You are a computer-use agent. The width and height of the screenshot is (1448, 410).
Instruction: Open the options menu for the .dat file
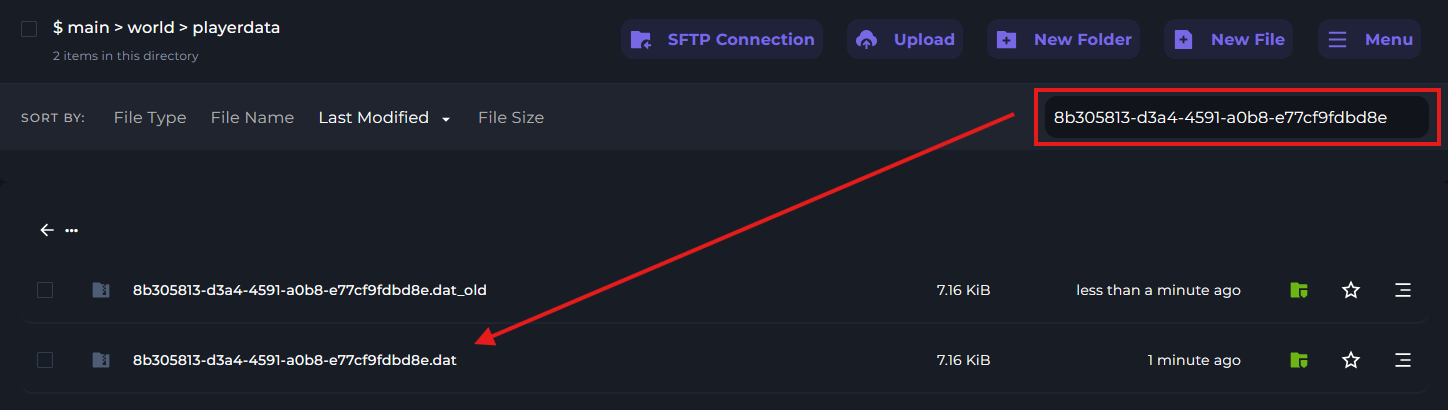coord(1403,360)
